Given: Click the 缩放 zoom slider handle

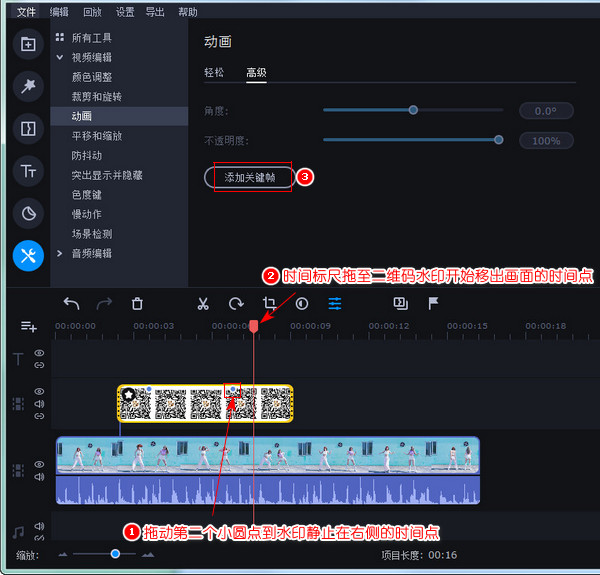Looking at the screenshot, I should click(115, 554).
